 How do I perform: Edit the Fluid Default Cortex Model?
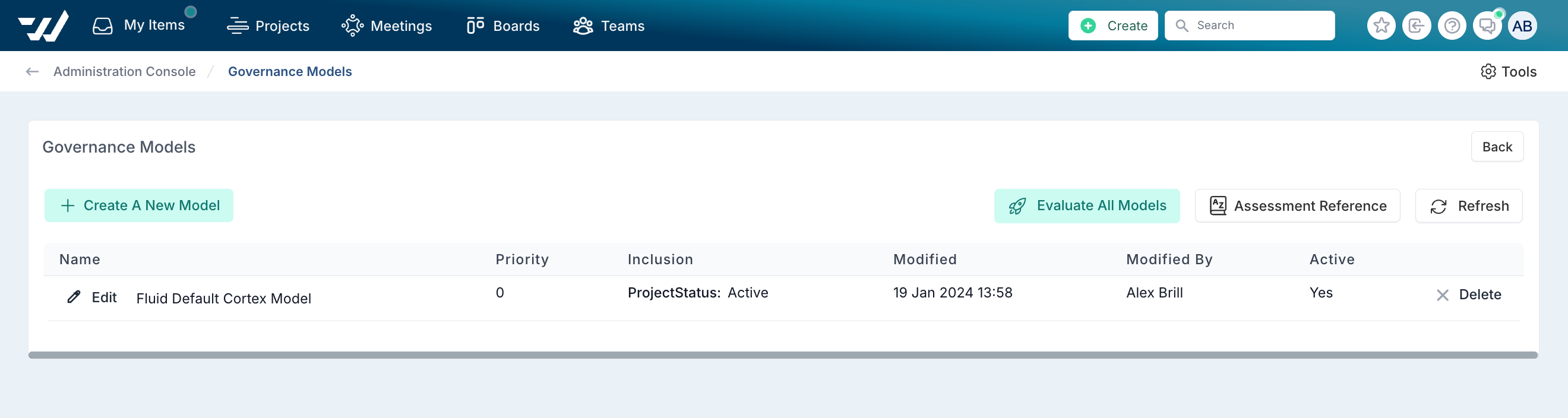[91, 297]
